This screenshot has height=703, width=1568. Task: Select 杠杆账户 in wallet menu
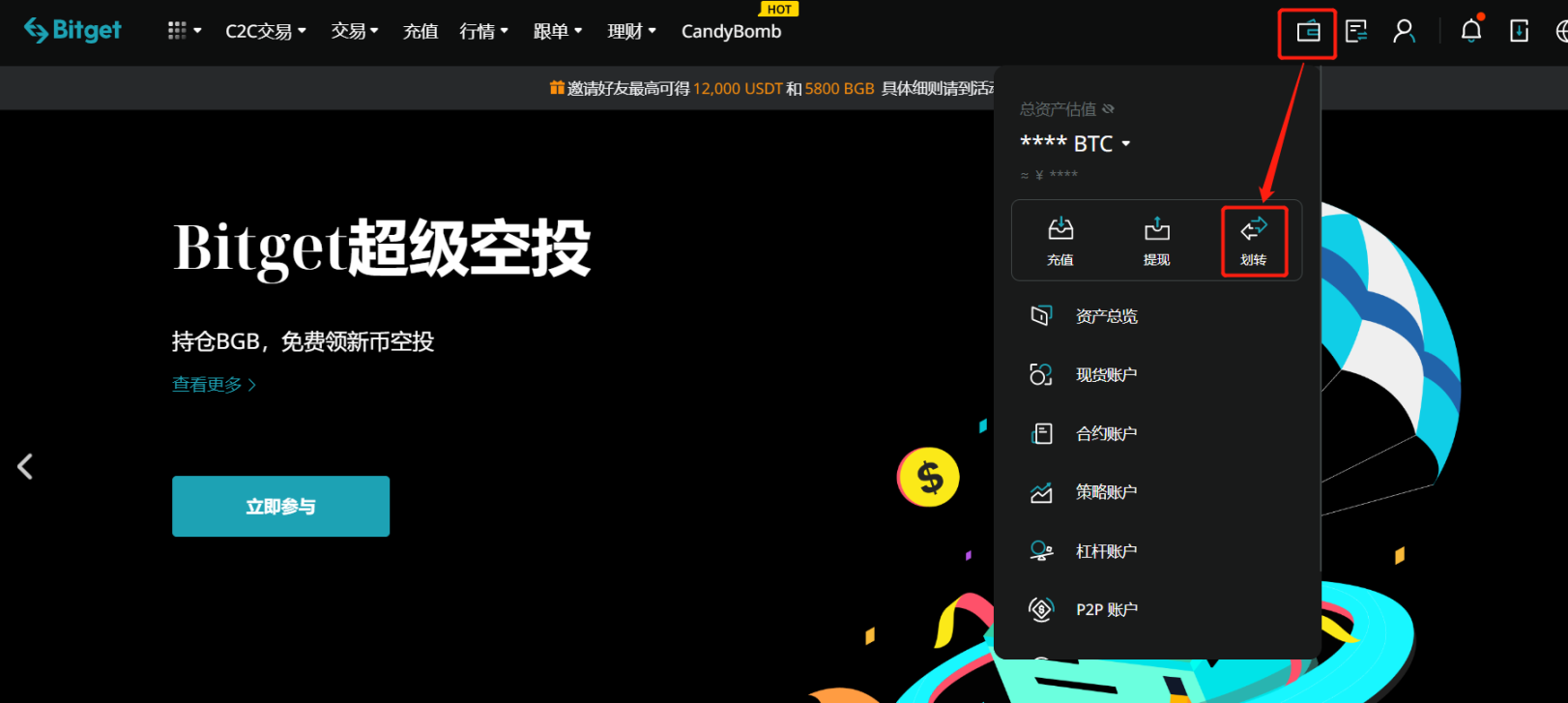tap(1107, 551)
